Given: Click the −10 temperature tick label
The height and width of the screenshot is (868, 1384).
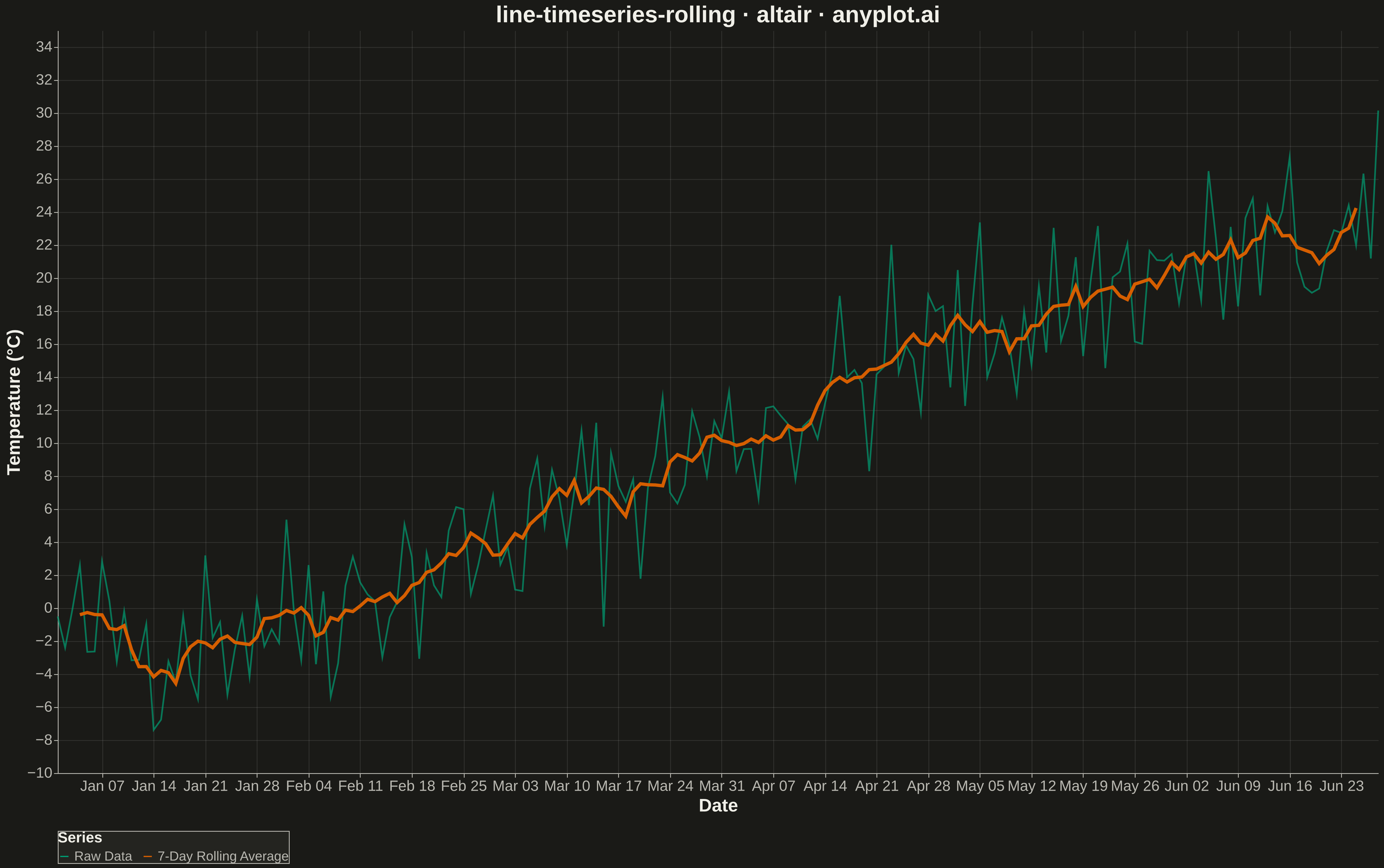Looking at the screenshot, I should (40, 773).
